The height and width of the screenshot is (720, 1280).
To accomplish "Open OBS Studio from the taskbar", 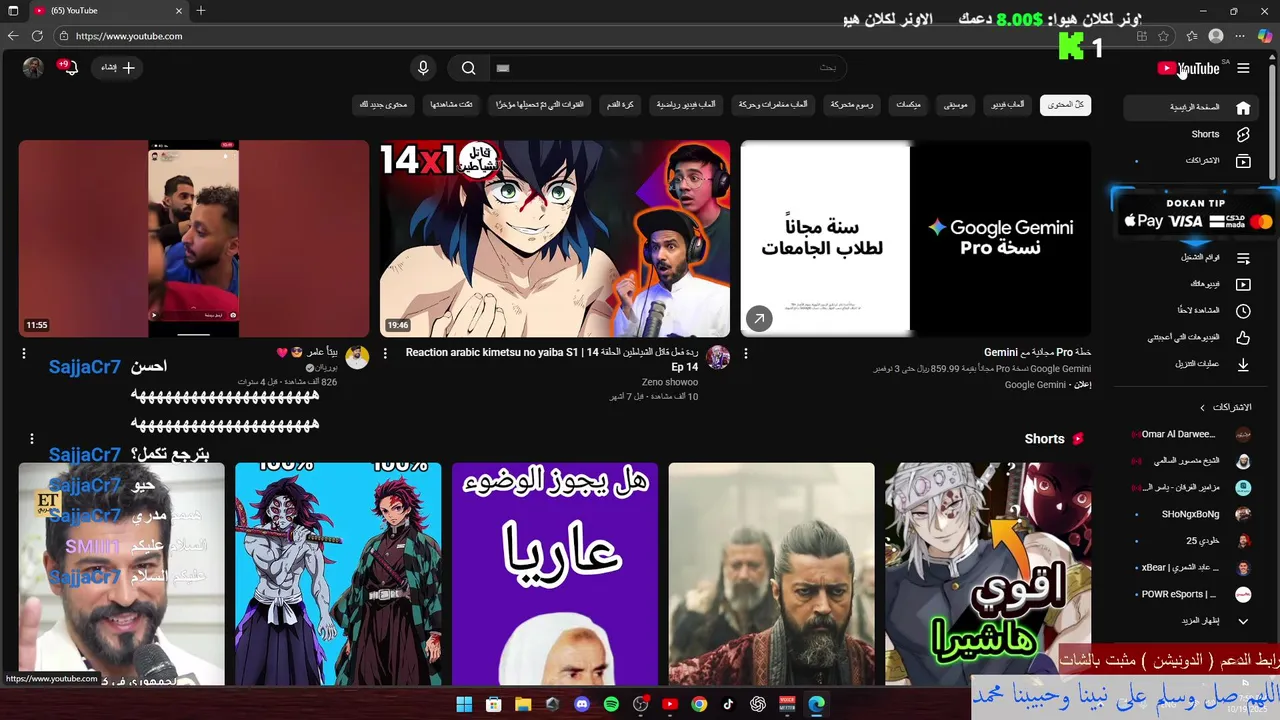I will (x=641, y=704).
